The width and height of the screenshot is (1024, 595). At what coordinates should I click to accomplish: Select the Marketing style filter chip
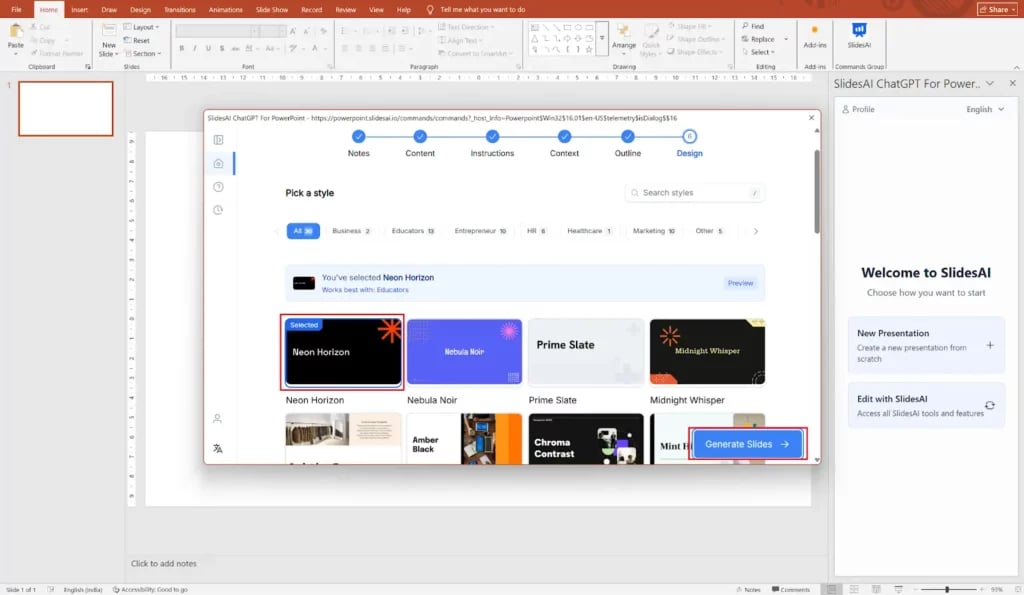point(654,231)
